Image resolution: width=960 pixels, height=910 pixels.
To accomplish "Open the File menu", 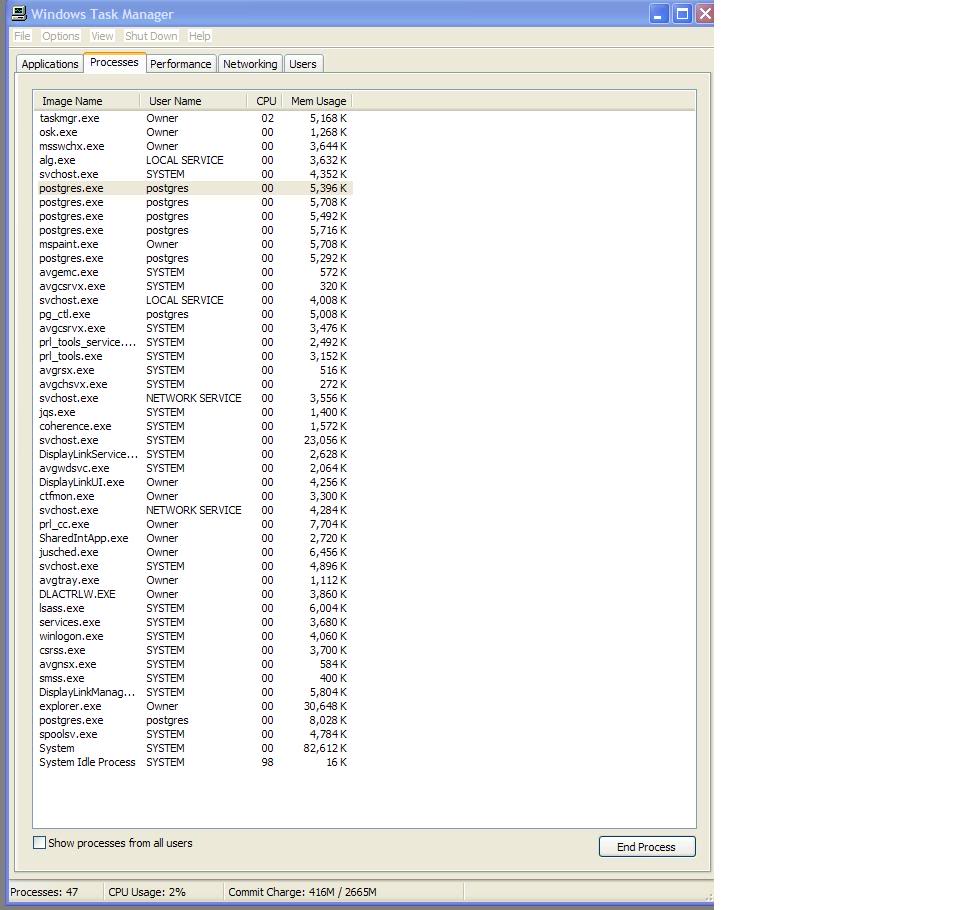I will pos(22,36).
